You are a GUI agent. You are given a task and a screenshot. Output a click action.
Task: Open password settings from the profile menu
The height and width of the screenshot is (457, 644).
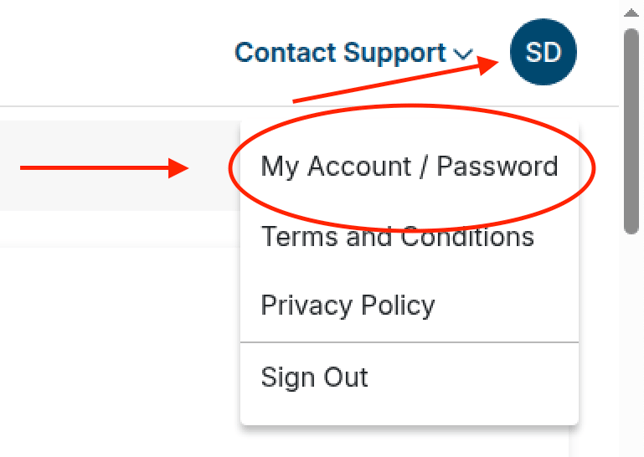409,166
